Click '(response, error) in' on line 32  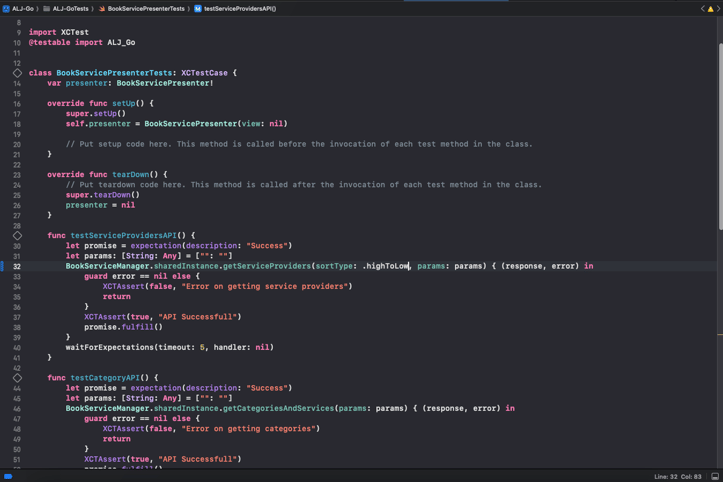click(x=547, y=266)
